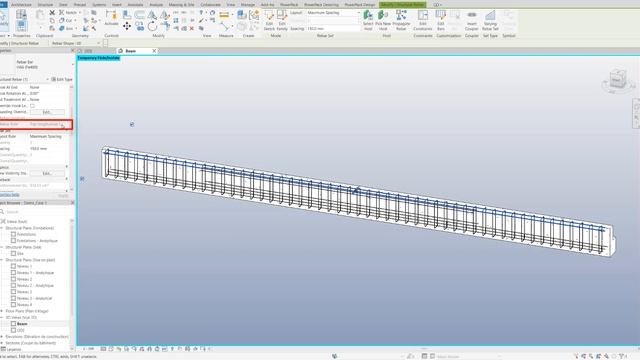Open Edit Sketch mode
The width and height of the screenshot is (640, 360).
(x=269, y=20)
